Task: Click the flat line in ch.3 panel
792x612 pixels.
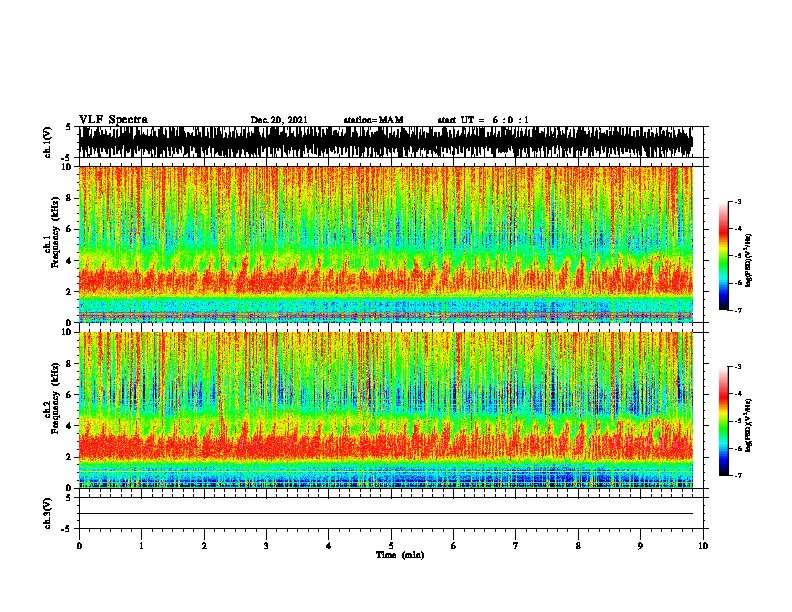Action: (386, 514)
